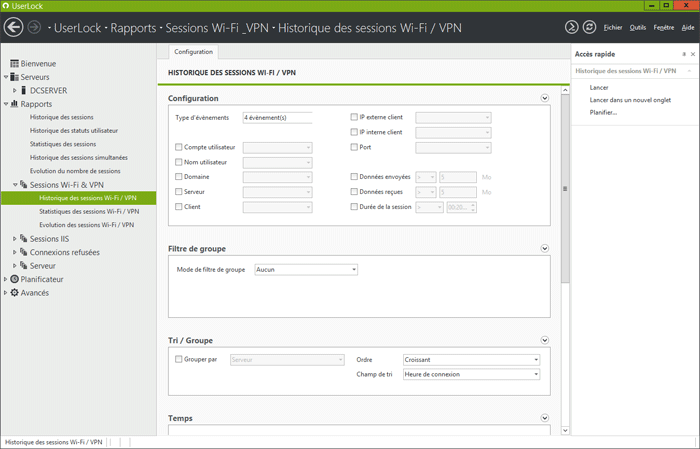Click Lancer in Accès rapide
This screenshot has height=449, width=700.
click(599, 87)
